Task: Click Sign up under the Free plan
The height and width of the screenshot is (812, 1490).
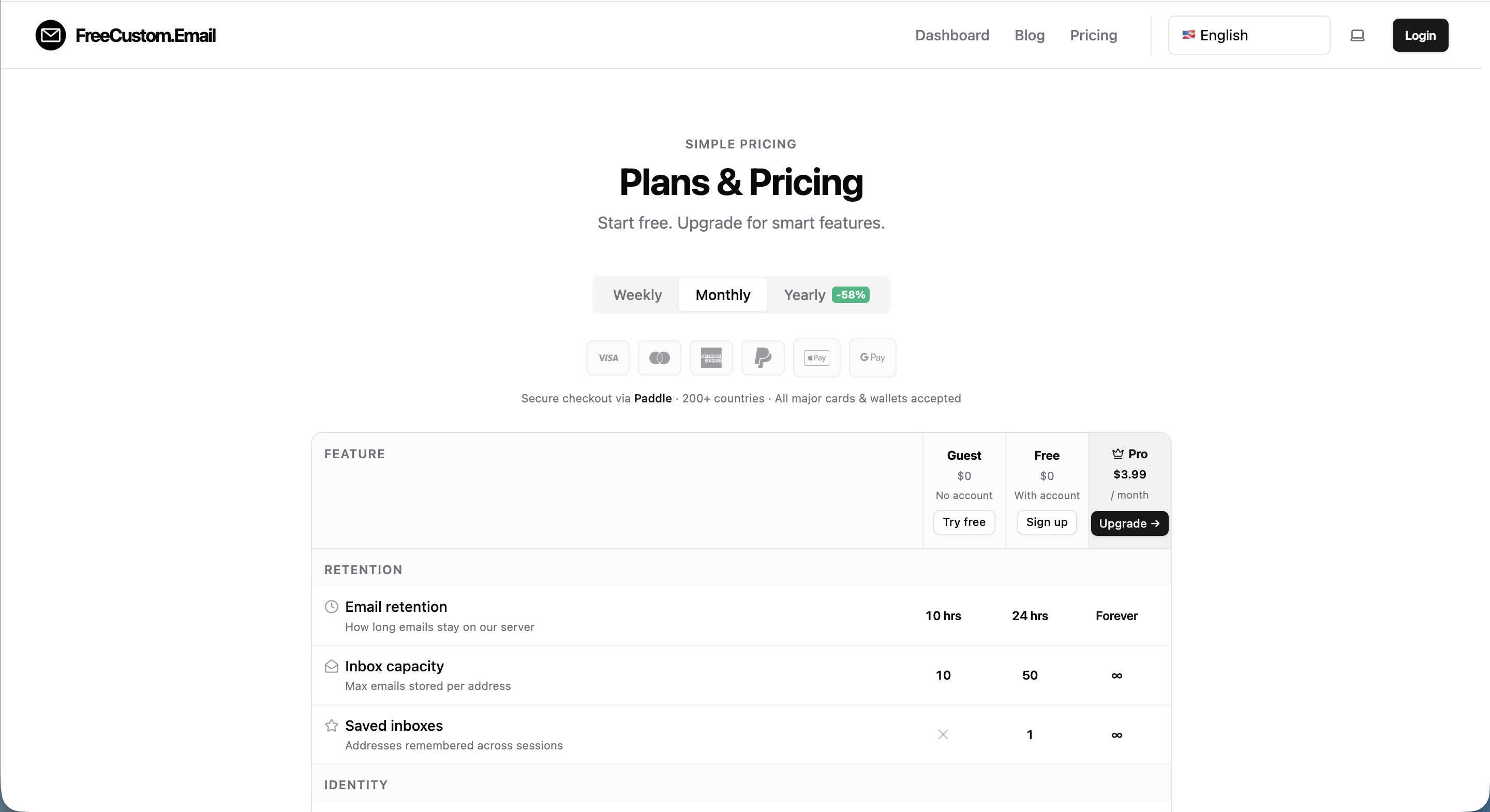Action: click(1046, 522)
